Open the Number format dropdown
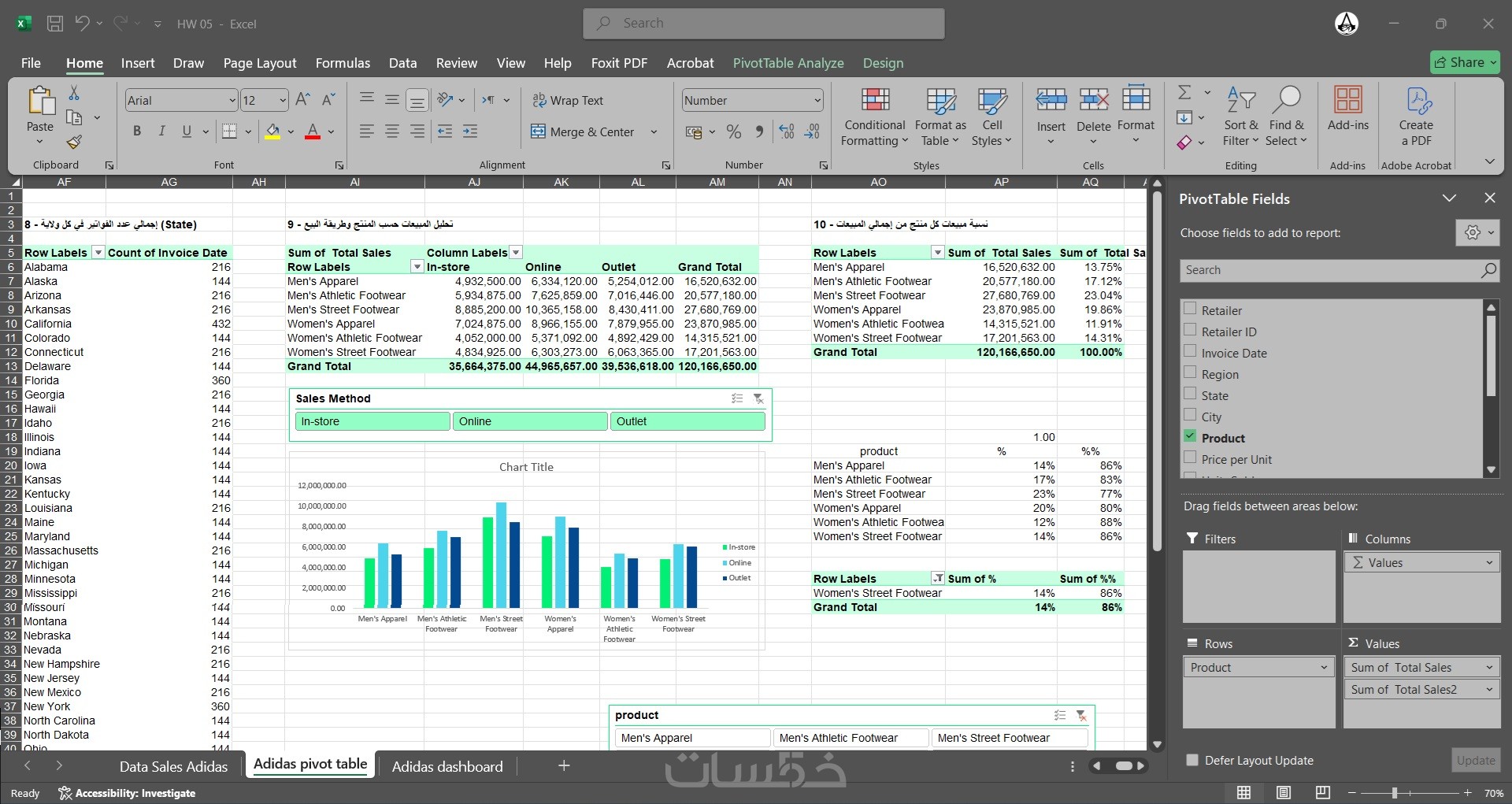Screen dimensions: 1512x804 point(817,100)
